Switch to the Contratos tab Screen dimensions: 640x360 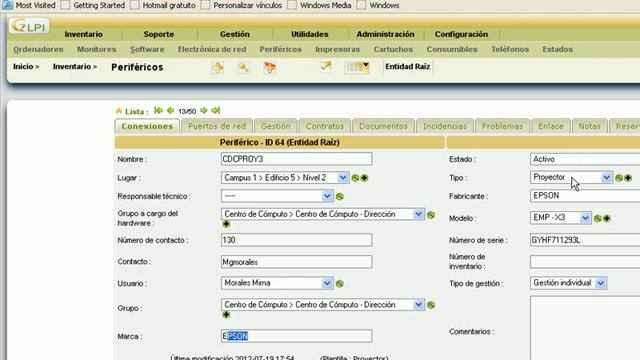(x=325, y=126)
